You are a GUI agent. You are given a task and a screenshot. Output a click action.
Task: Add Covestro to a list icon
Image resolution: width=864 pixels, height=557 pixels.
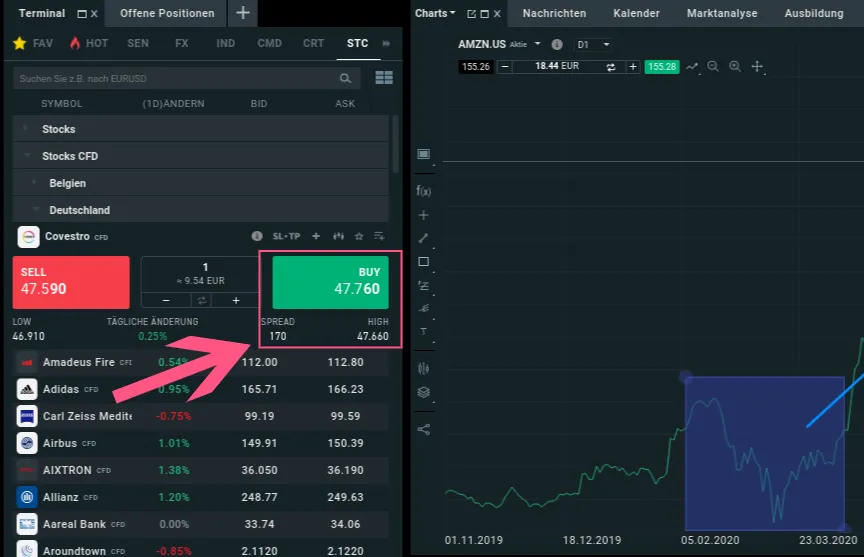point(379,236)
